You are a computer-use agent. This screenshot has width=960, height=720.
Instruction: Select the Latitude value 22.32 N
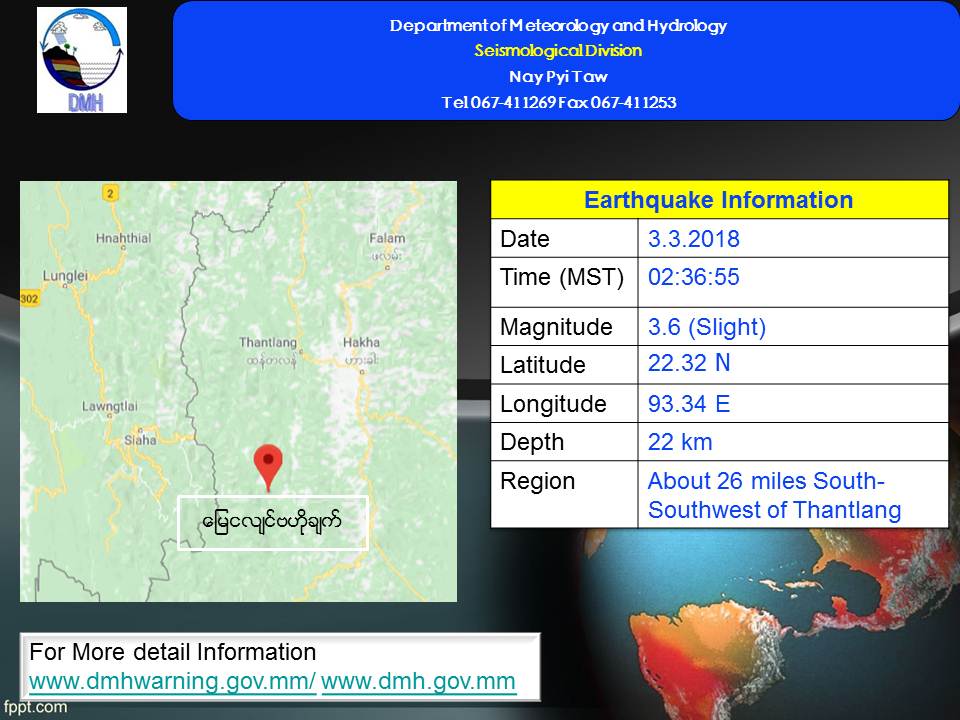(689, 363)
